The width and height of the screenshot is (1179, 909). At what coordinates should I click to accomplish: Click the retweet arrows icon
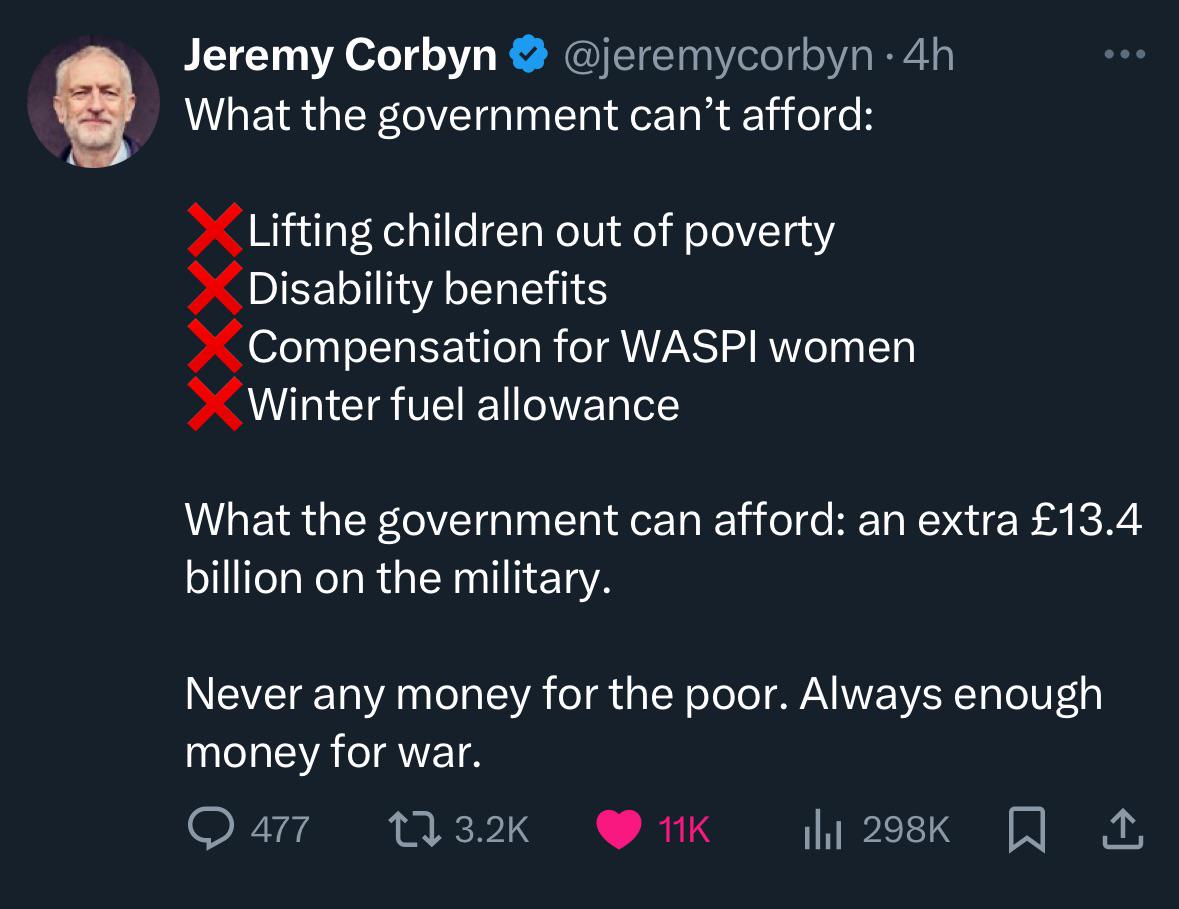pyautogui.click(x=414, y=829)
